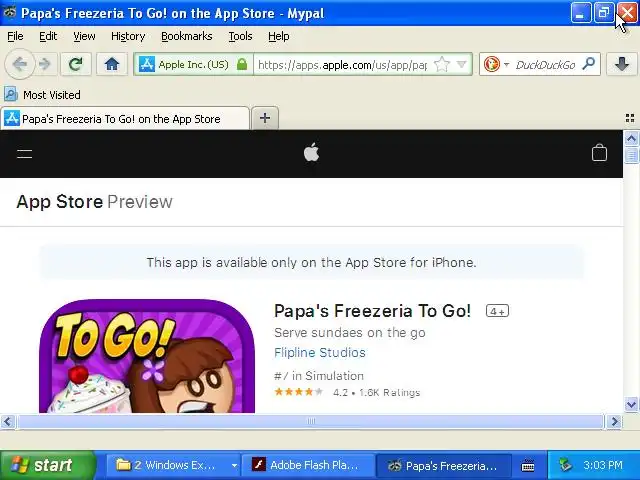Open the home page via house icon
Image resolution: width=640 pixels, height=480 pixels.
pos(111,64)
